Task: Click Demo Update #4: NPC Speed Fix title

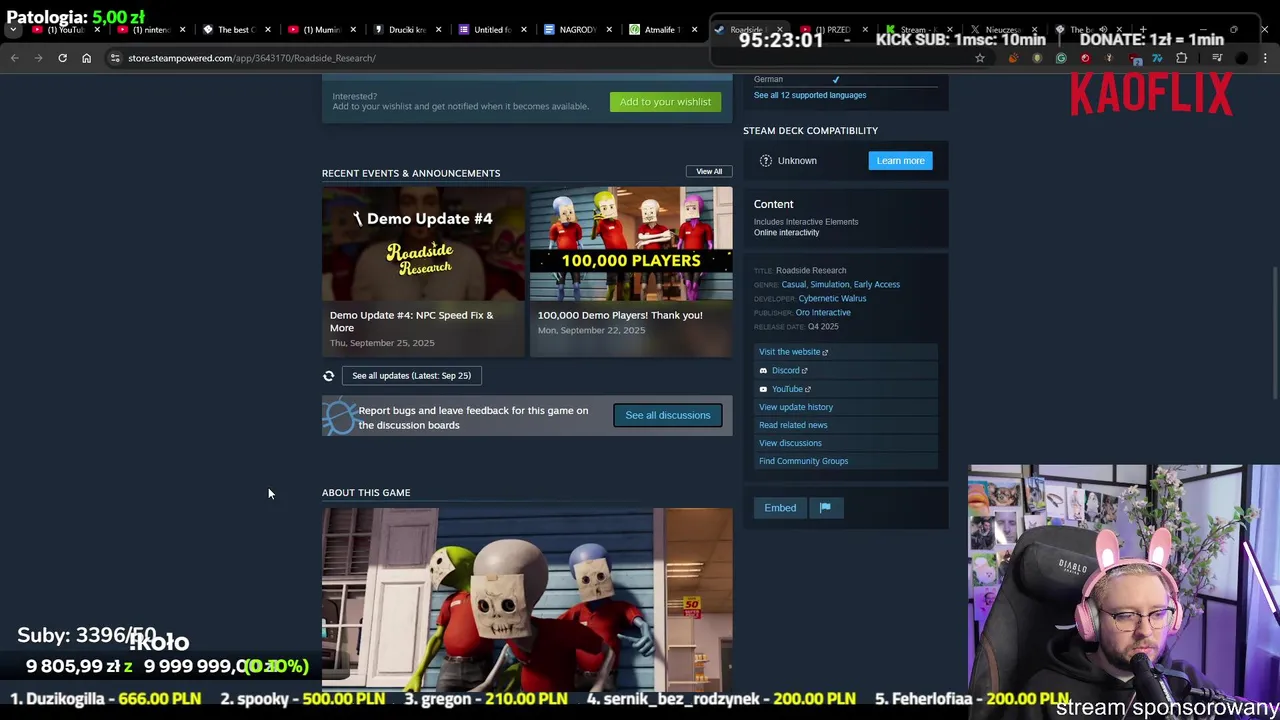Action: click(x=411, y=322)
